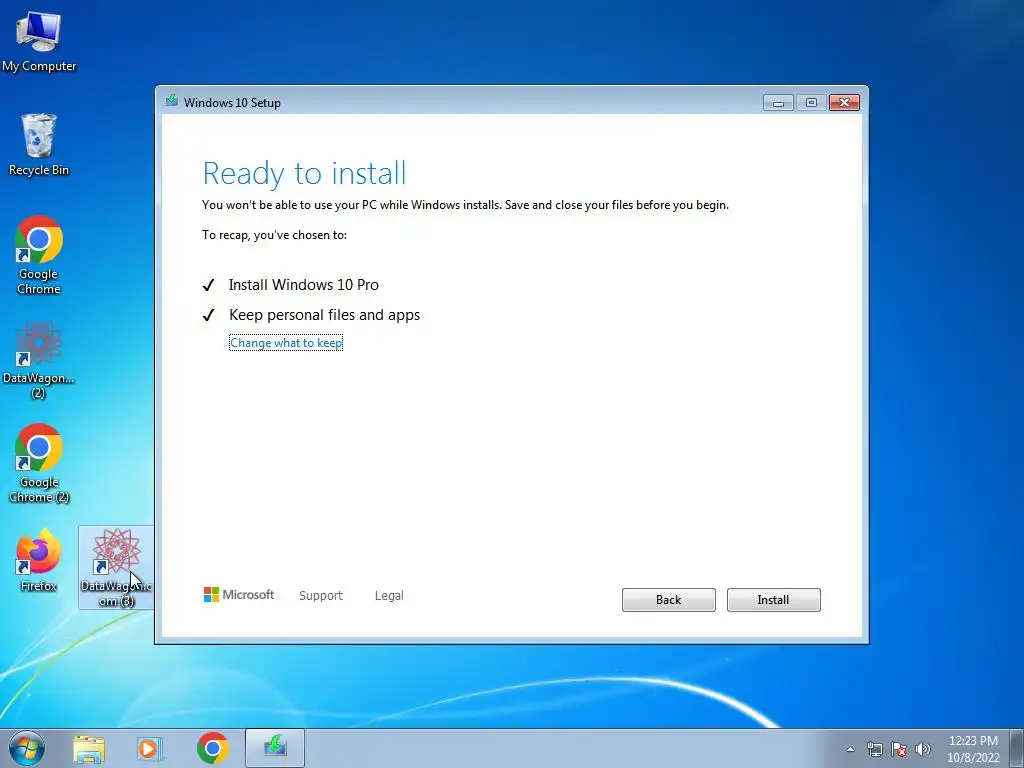The height and width of the screenshot is (768, 1024).
Task: Select the DataWagon.com (3) desktop shortcut
Action: (116, 568)
